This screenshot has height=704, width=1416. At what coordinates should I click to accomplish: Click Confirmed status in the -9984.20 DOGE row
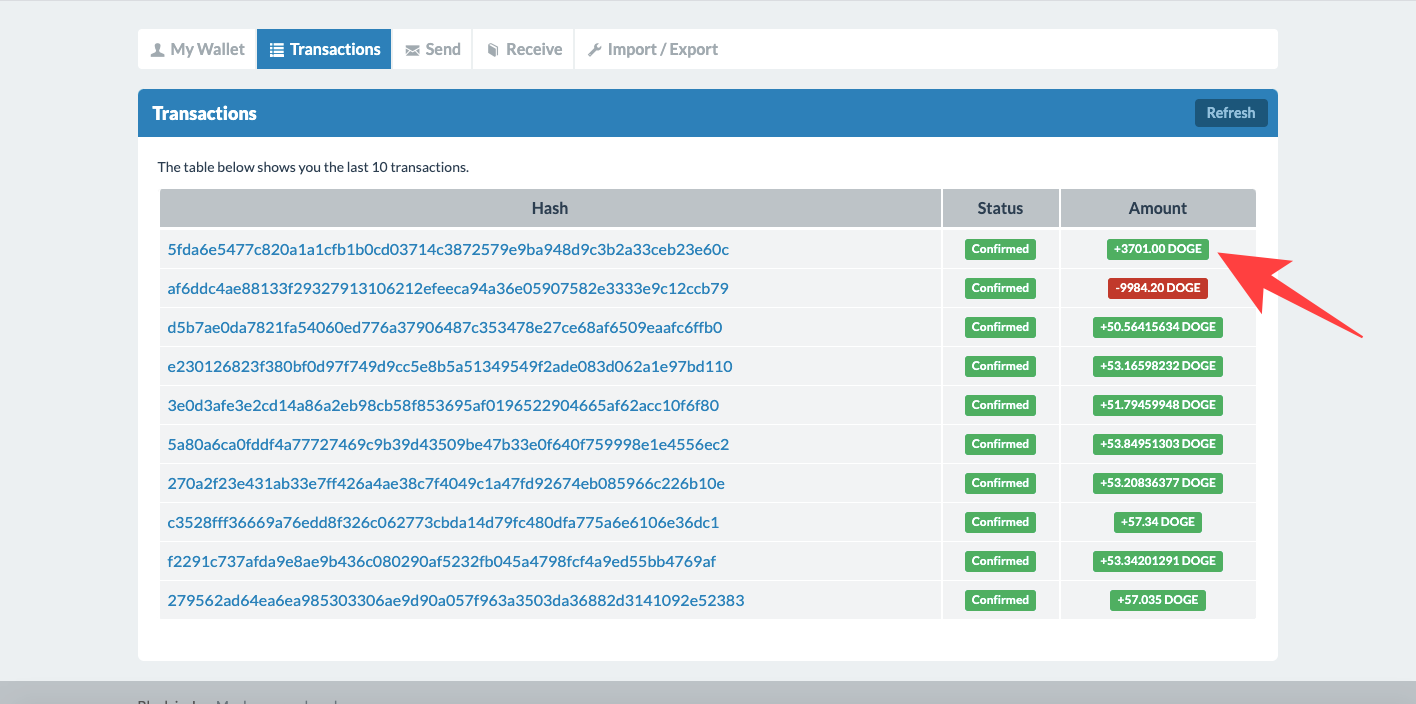pos(1000,288)
